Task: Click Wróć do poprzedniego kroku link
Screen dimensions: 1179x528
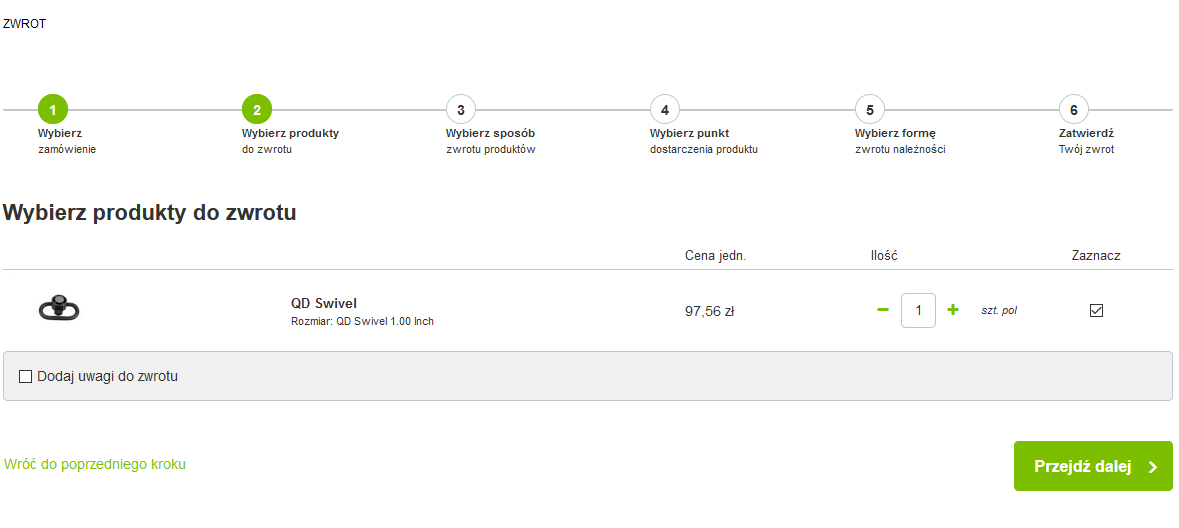Action: click(95, 464)
